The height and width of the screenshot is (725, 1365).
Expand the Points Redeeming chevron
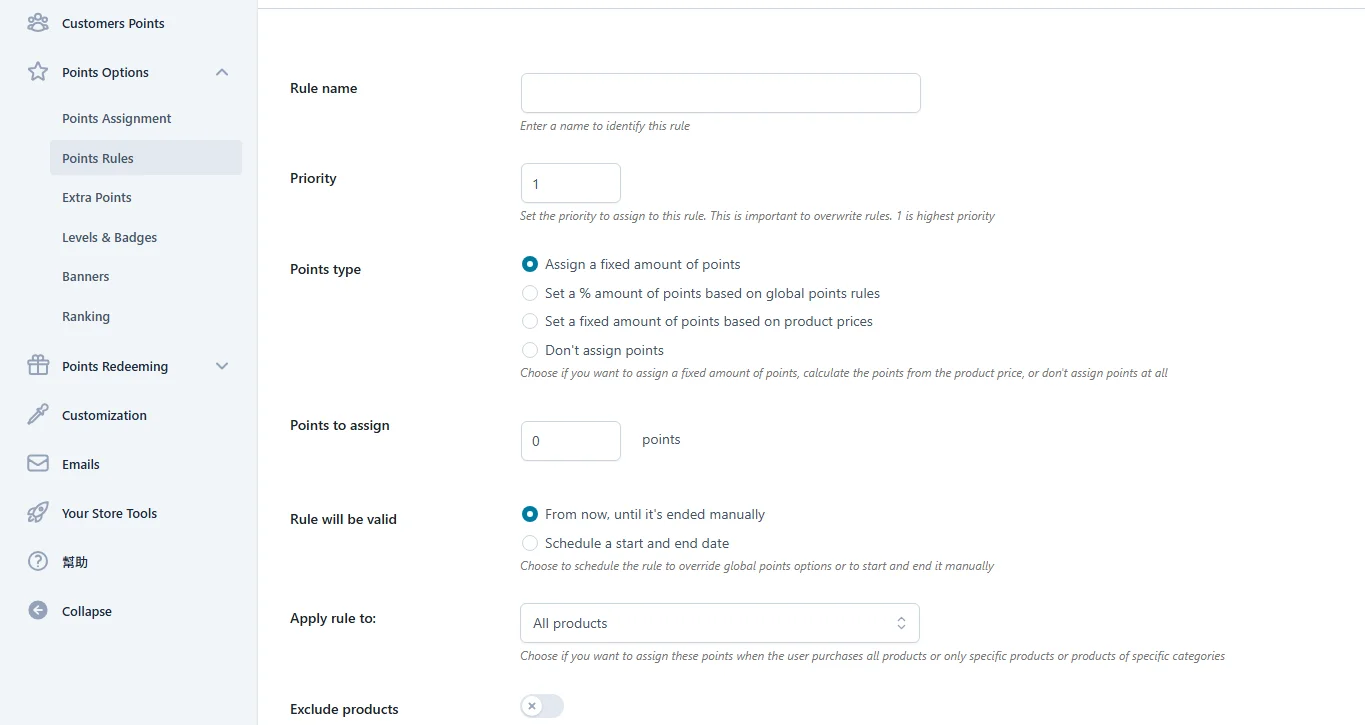(222, 366)
